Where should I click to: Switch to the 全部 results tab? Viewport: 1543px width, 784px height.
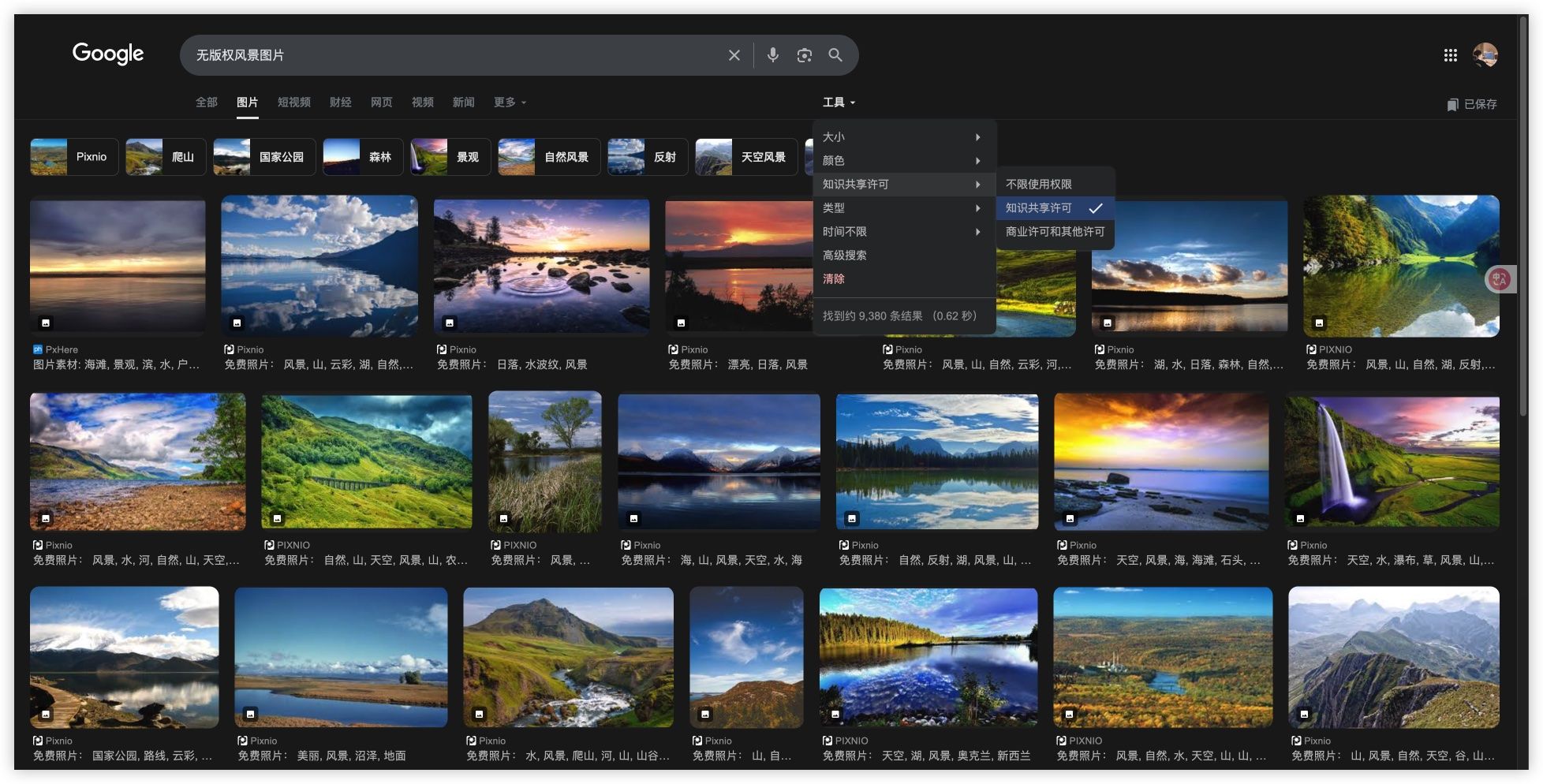206,103
